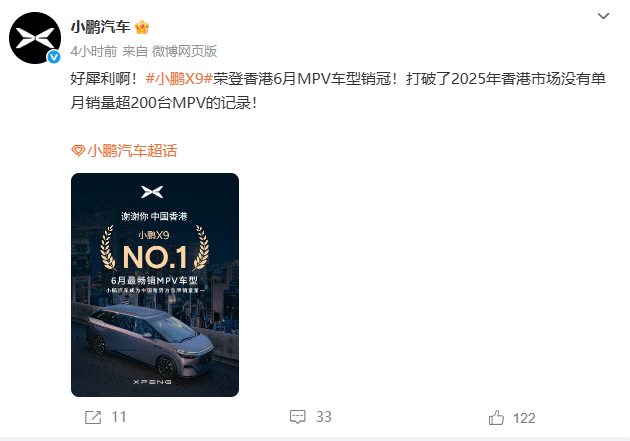630x441 pixels.
Task: Click the like count 122
Action: [524, 418]
